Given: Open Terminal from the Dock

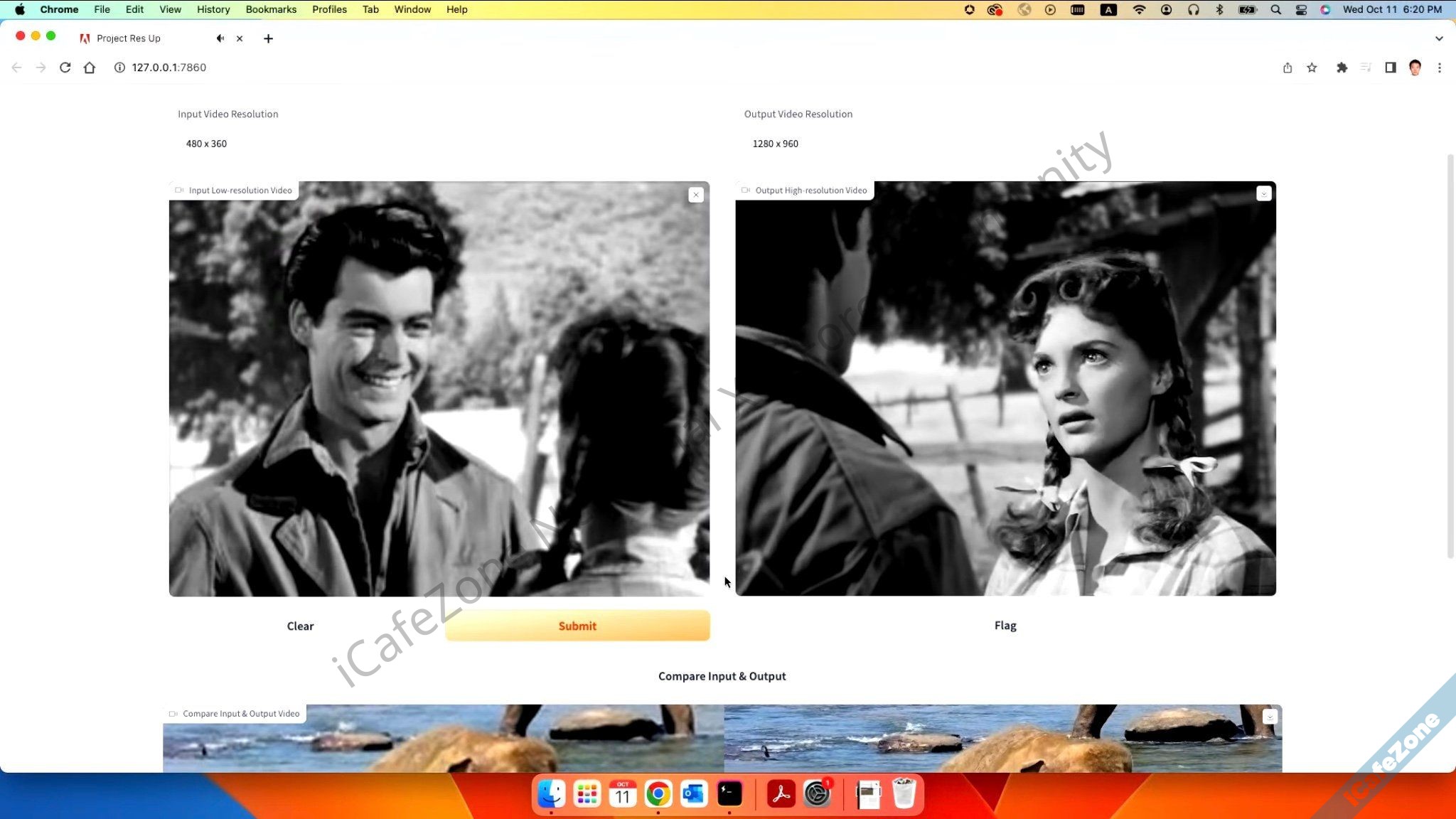Looking at the screenshot, I should pos(729,794).
